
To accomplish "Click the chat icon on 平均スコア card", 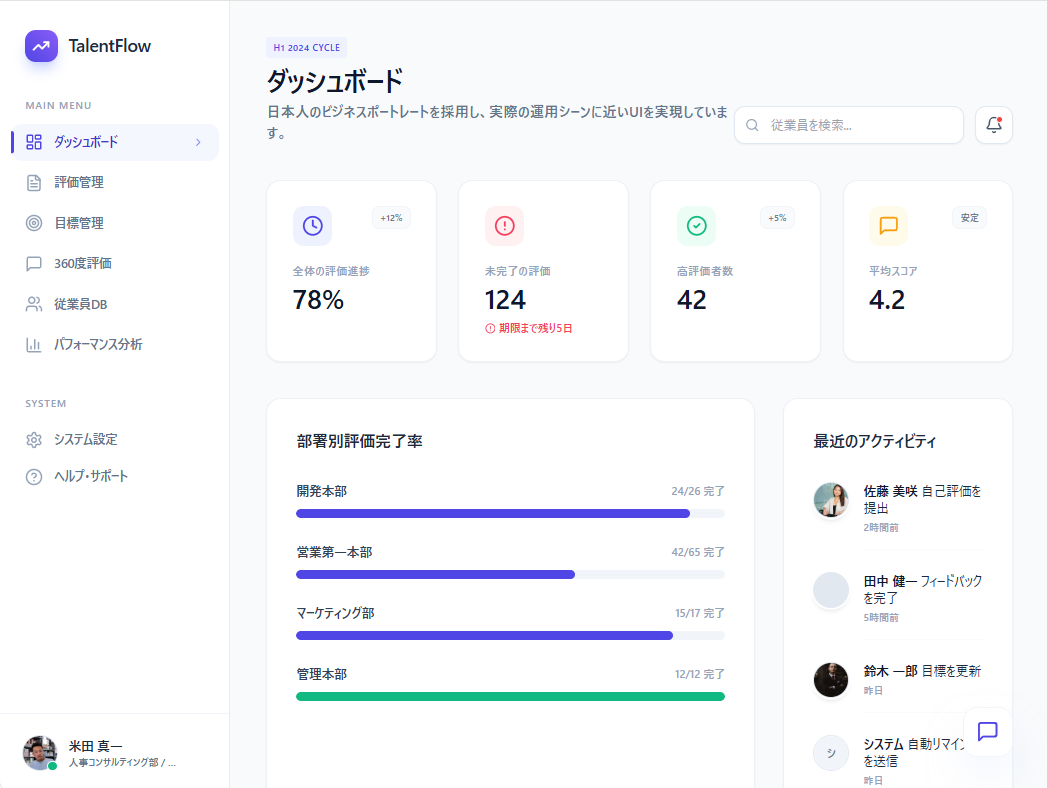I will click(889, 226).
